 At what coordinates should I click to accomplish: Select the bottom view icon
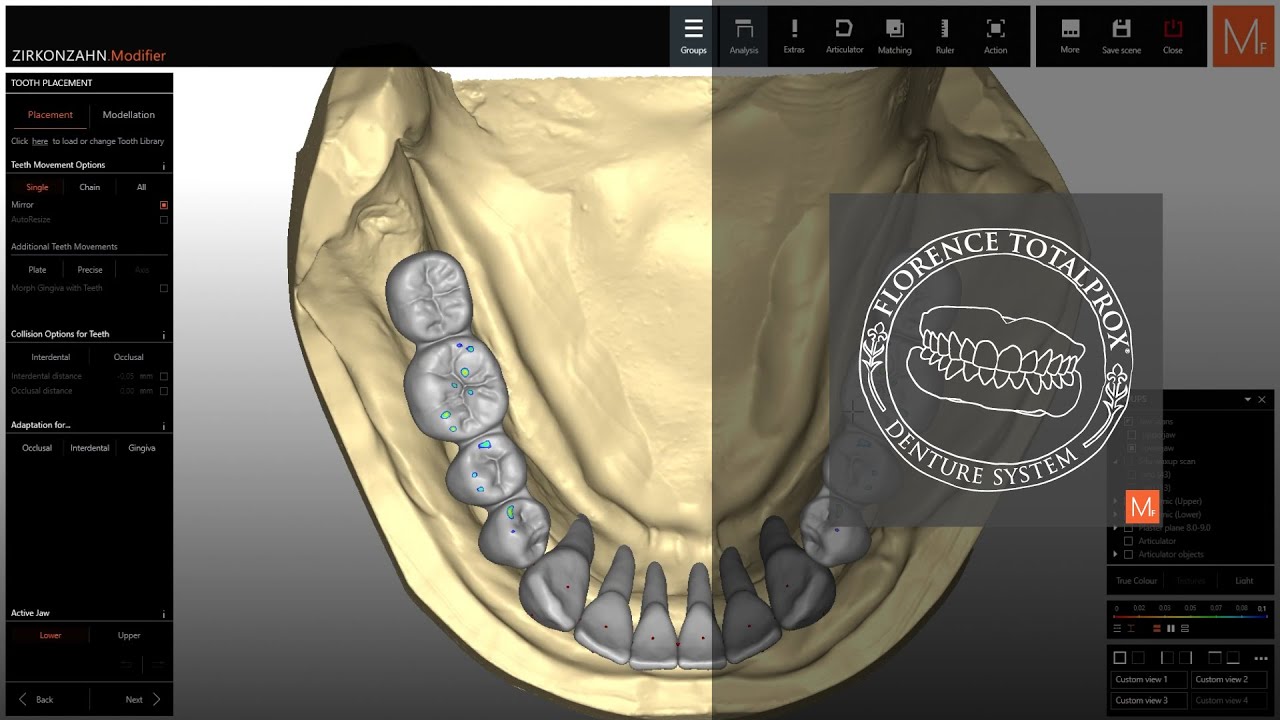[1233, 657]
